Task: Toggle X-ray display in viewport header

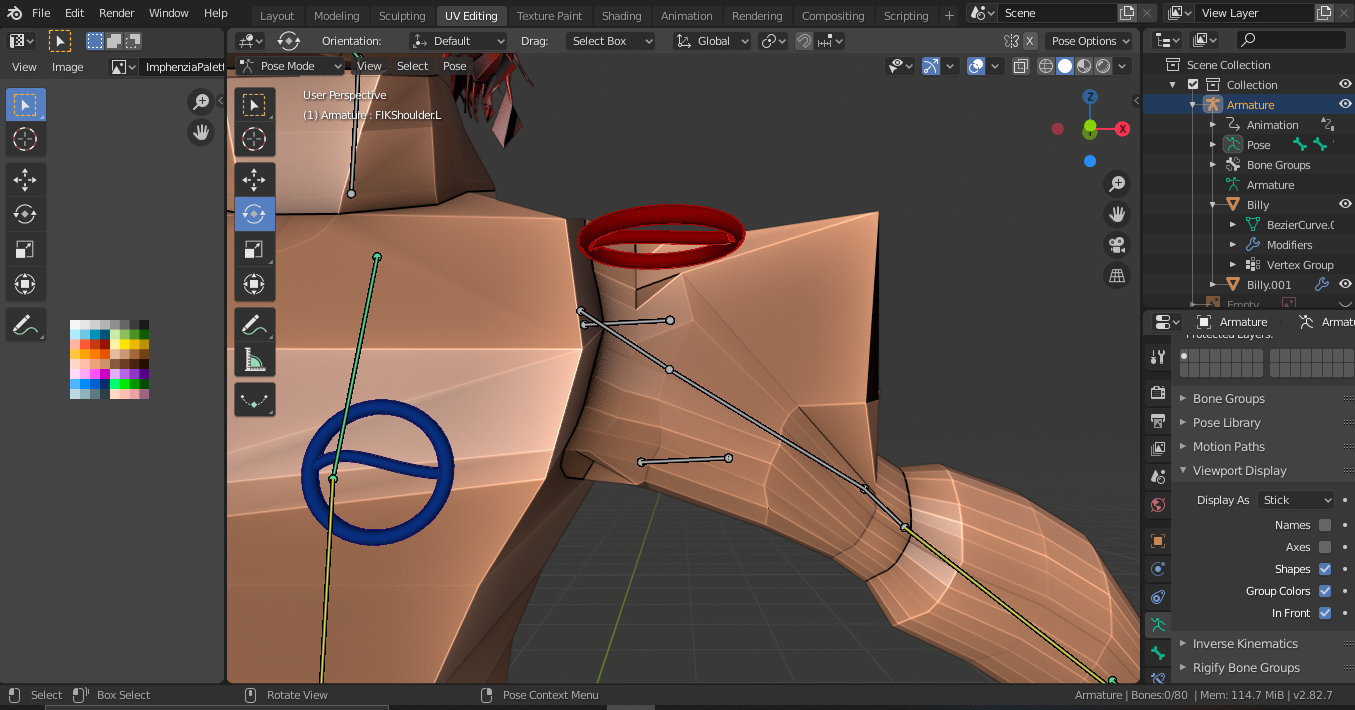Action: point(1021,66)
